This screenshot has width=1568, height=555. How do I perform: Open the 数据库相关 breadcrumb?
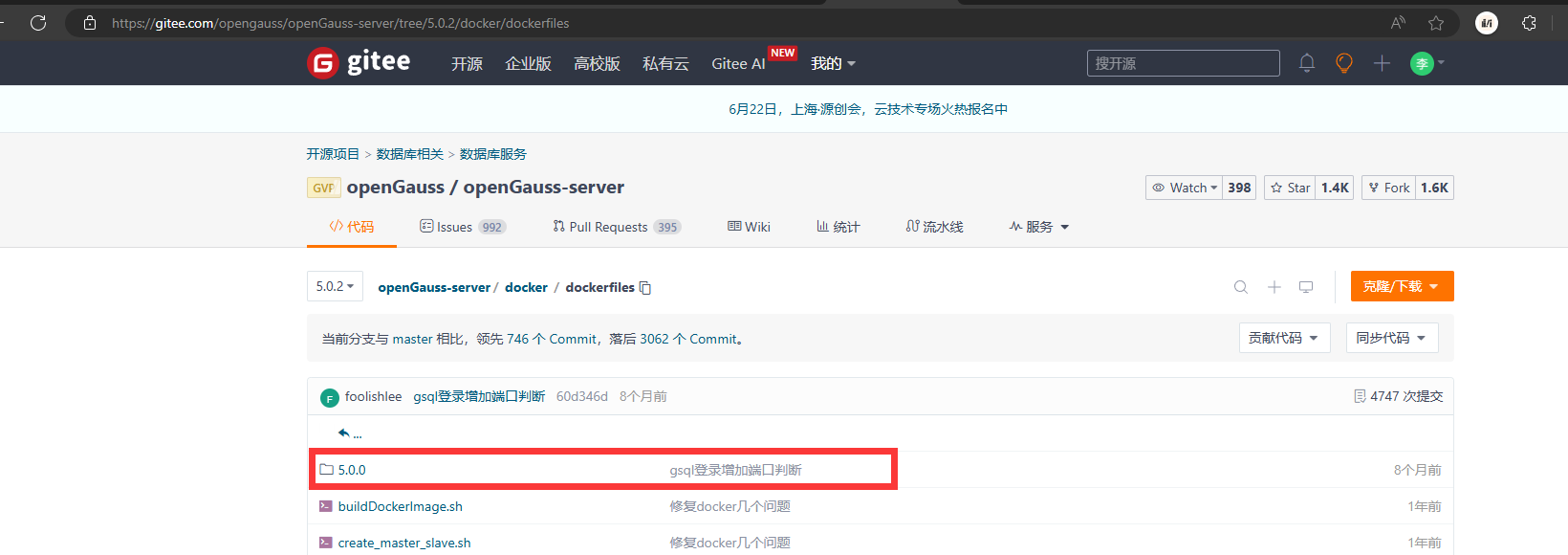coord(409,154)
